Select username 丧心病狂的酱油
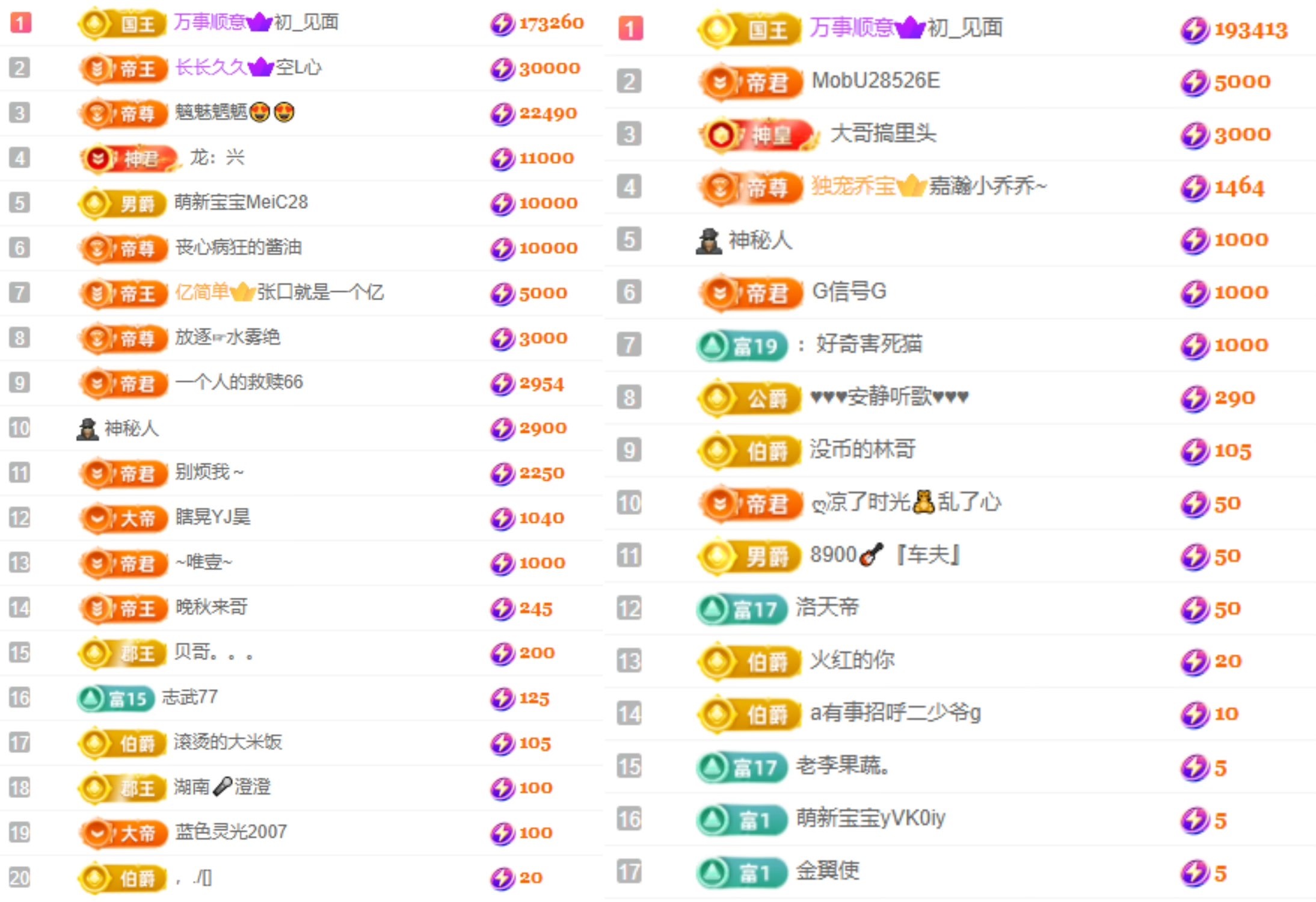The image size is (1316, 902). [238, 247]
